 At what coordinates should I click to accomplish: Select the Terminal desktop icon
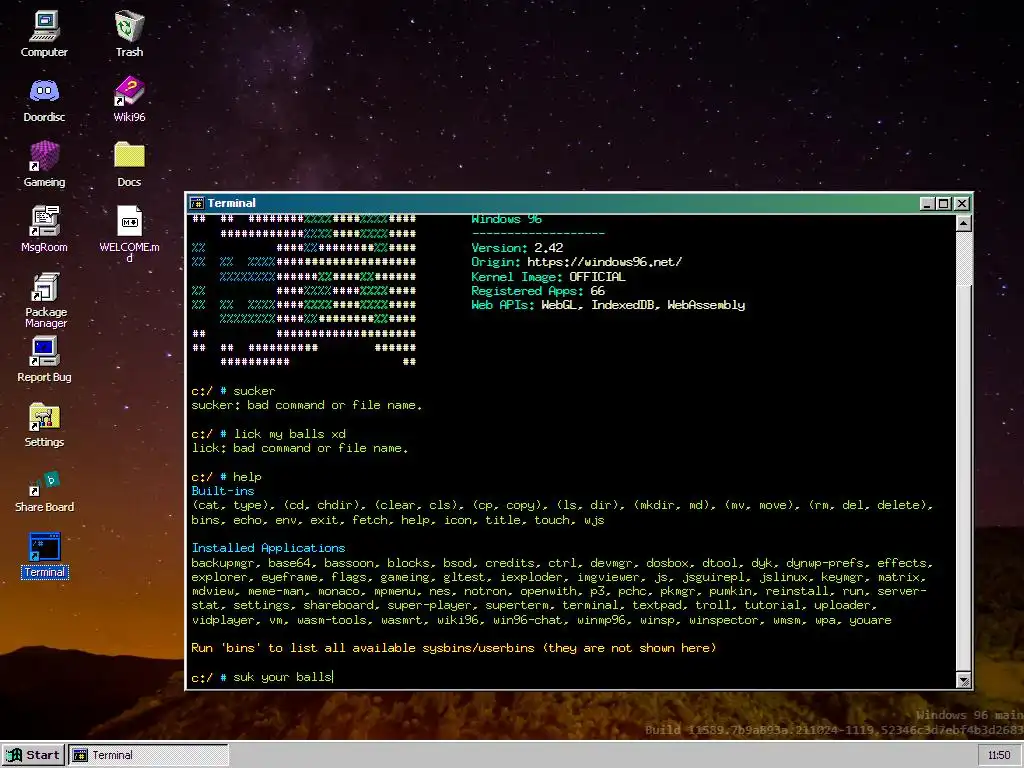click(44, 556)
